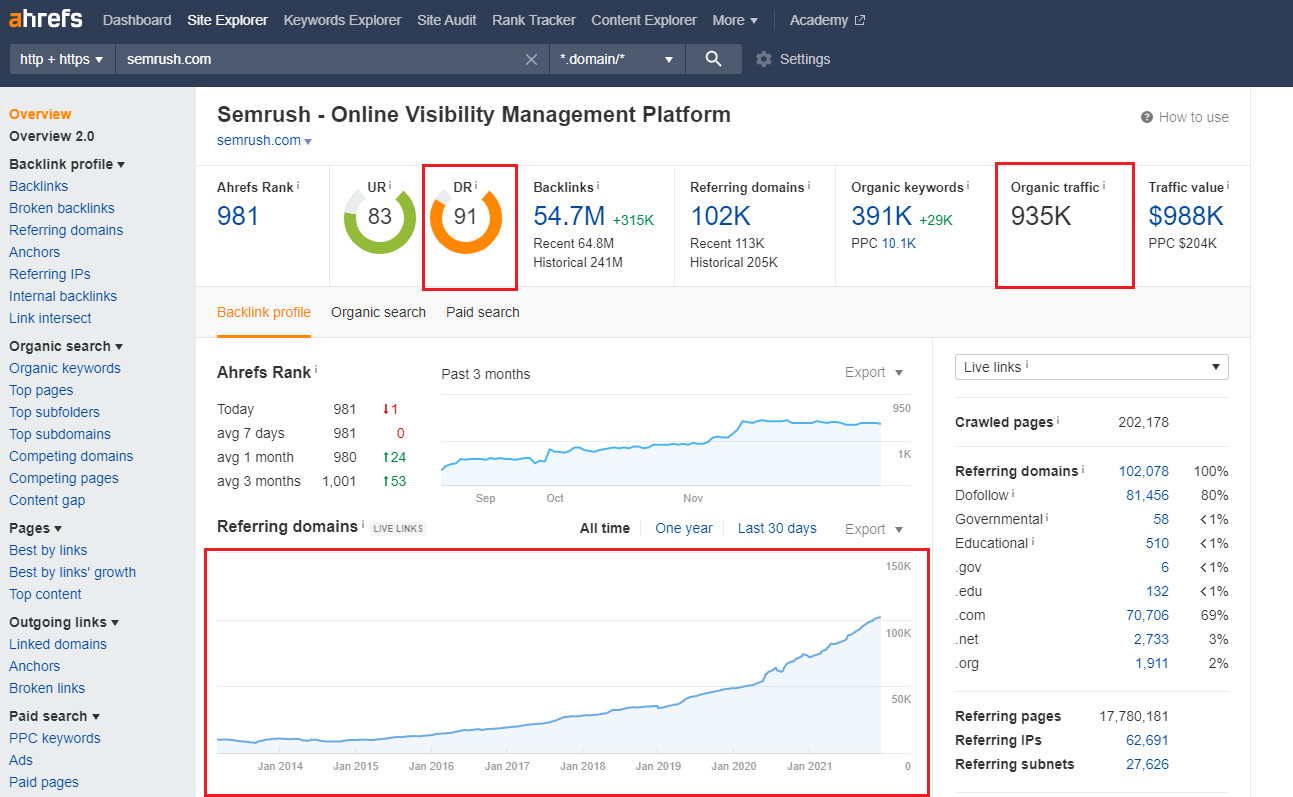
Task: Open Best by links' growth
Action: pyautogui.click(x=73, y=572)
